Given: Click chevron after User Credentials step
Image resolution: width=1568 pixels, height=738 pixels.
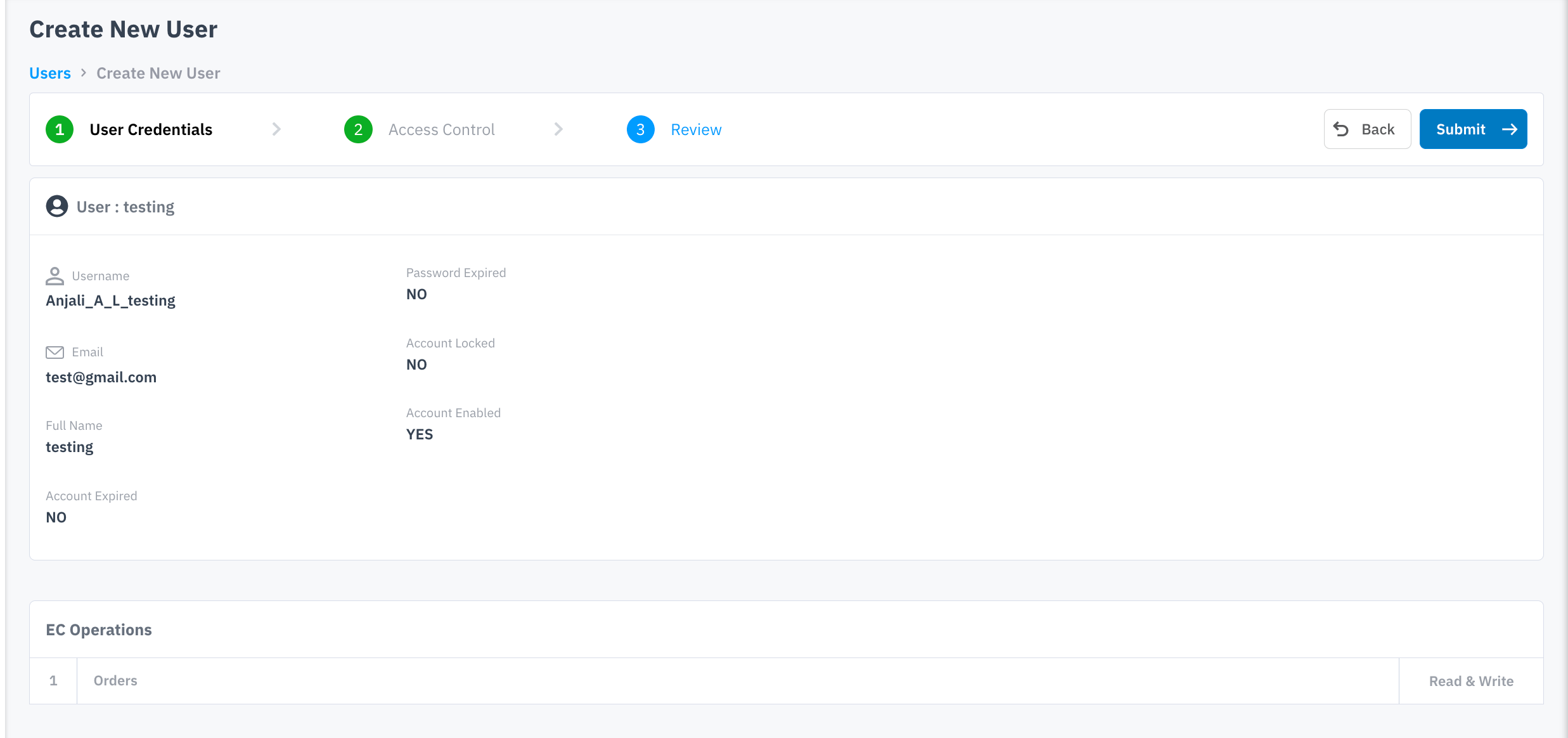Looking at the screenshot, I should (276, 129).
